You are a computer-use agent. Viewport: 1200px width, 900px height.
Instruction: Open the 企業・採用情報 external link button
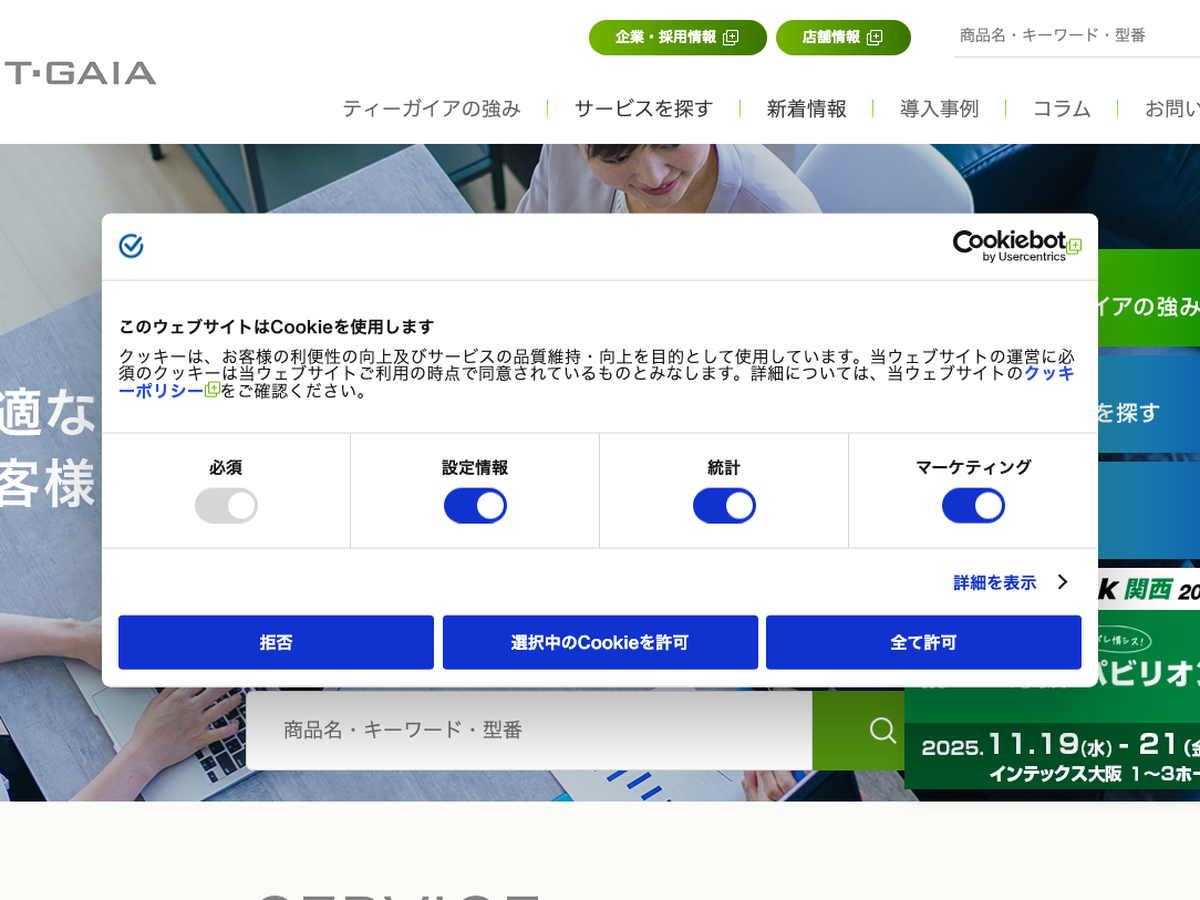point(677,38)
